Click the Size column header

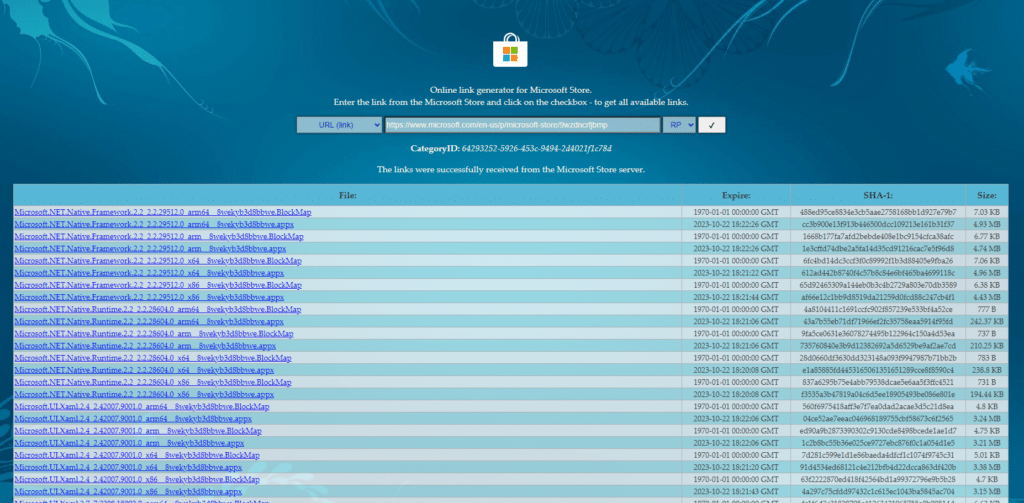click(987, 195)
